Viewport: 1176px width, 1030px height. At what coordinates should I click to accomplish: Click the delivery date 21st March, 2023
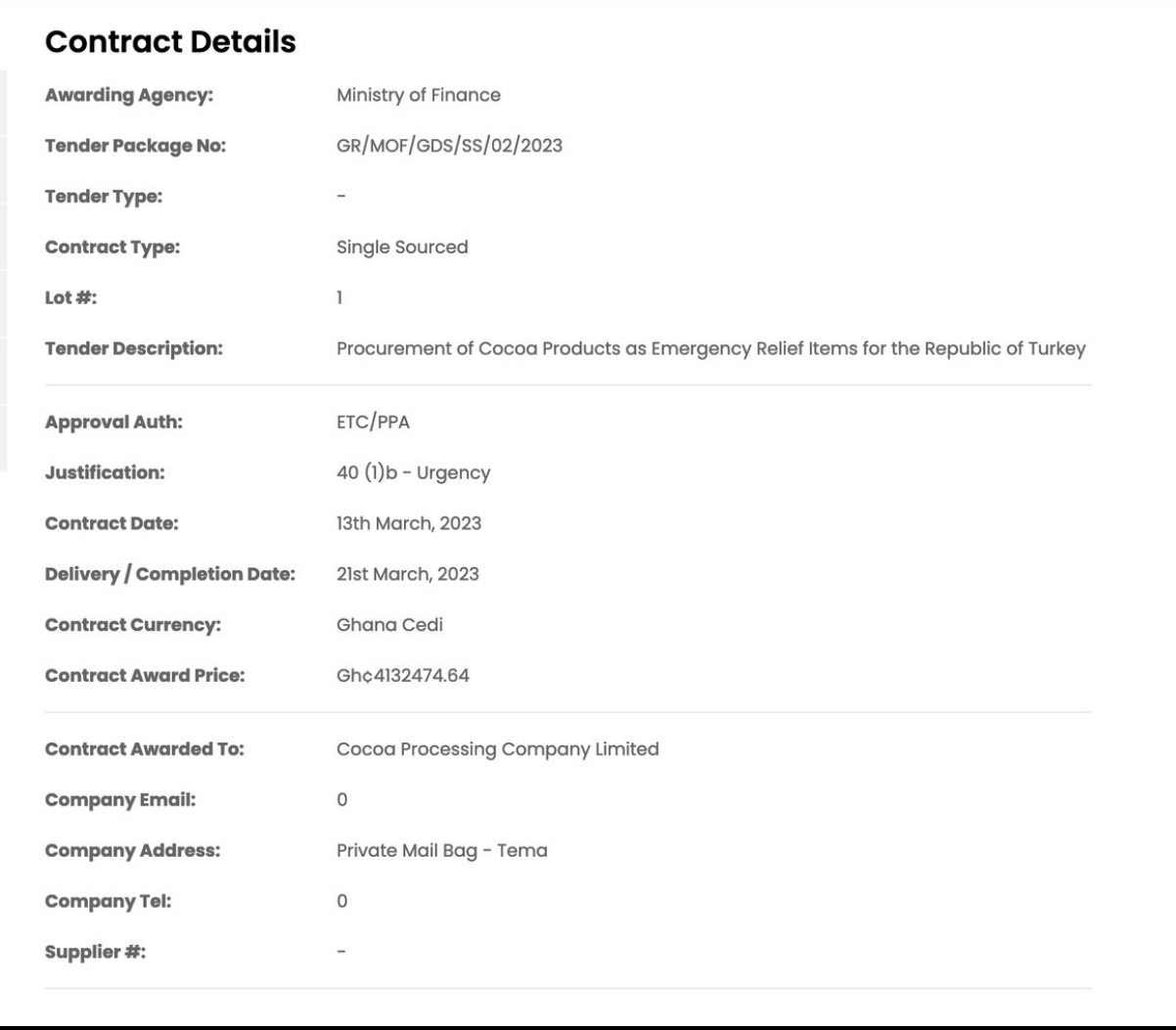click(x=408, y=574)
